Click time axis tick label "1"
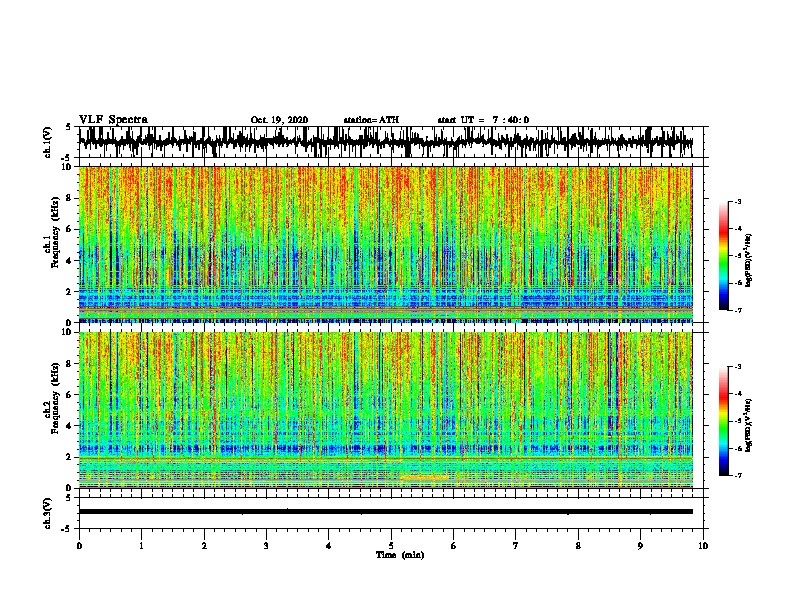This screenshot has height=612, width=792. pyautogui.click(x=141, y=546)
